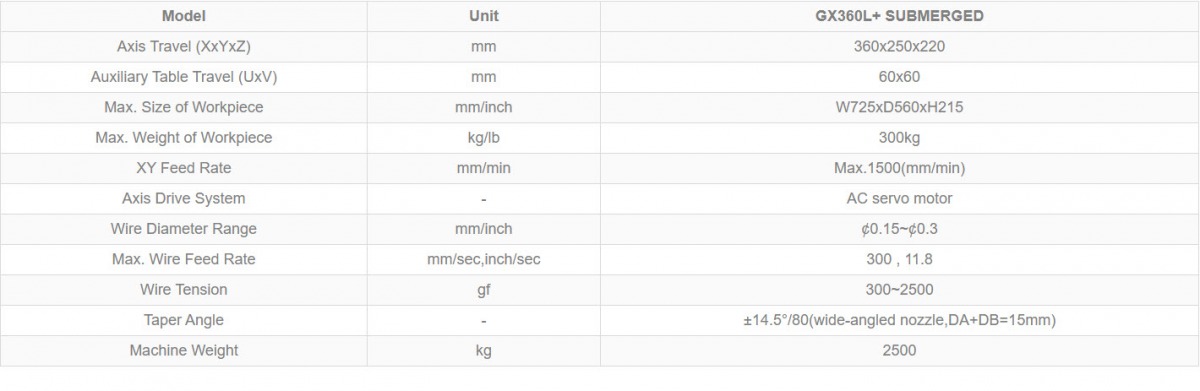Click the GX360L+ SUBMERGED header
Screen dimensions: 1200x391
click(x=899, y=16)
